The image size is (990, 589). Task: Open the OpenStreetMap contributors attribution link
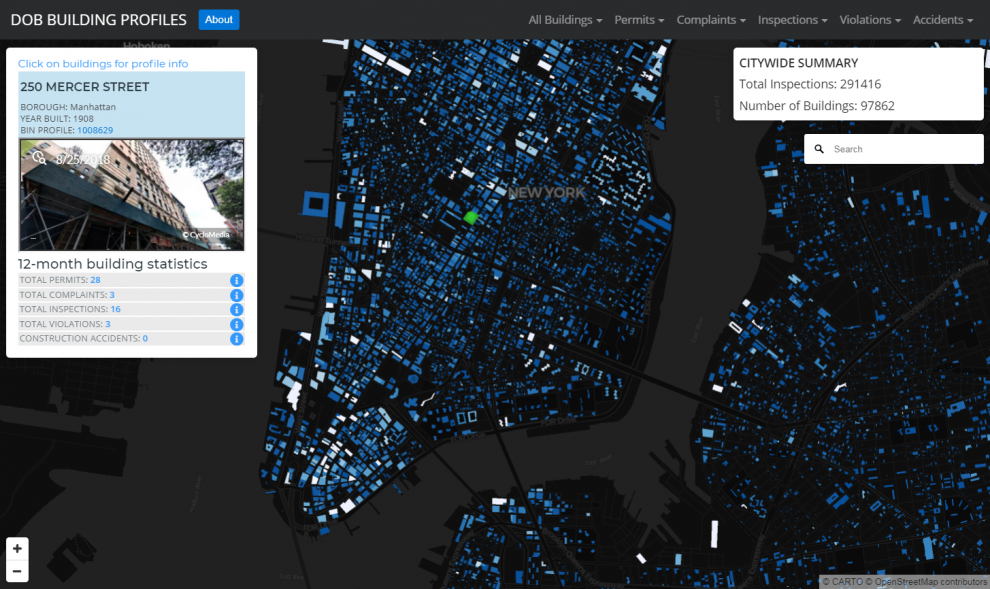(x=931, y=581)
